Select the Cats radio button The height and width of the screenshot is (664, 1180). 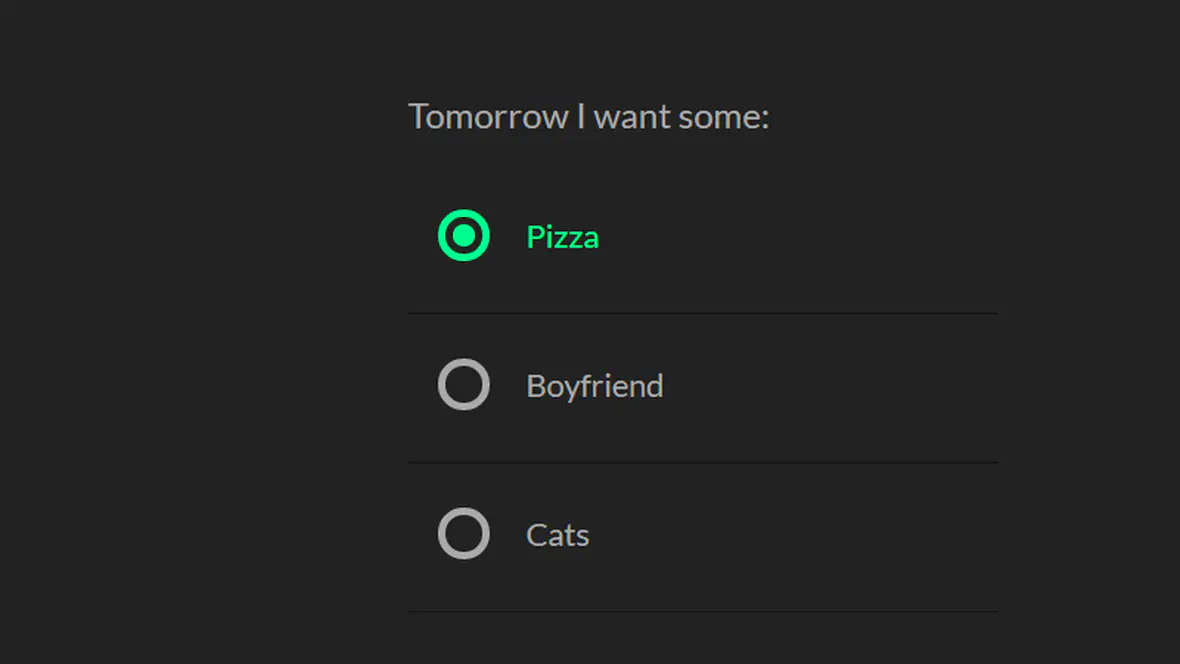(464, 534)
